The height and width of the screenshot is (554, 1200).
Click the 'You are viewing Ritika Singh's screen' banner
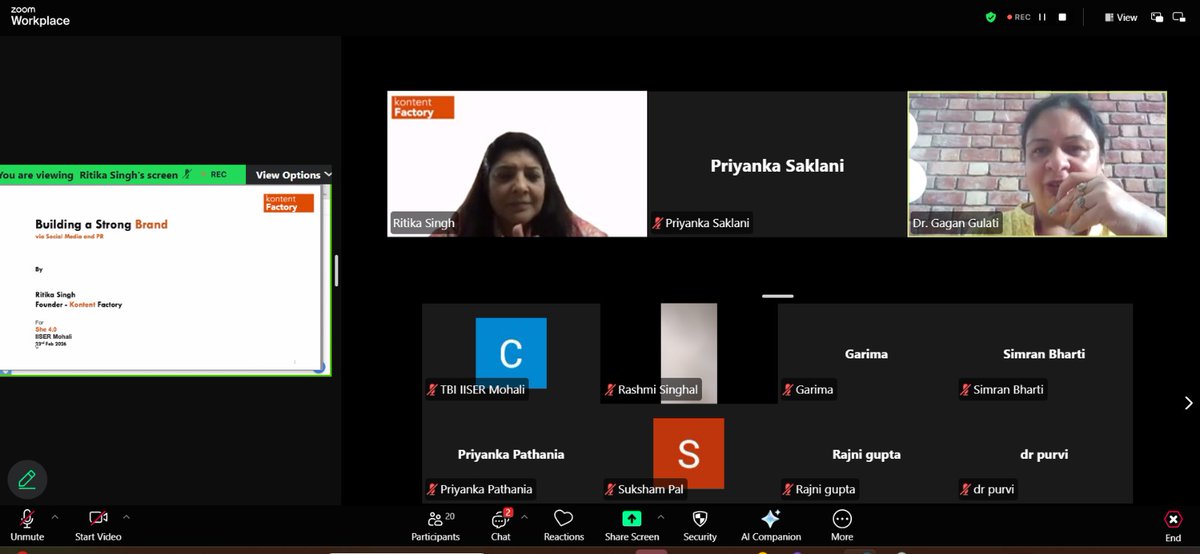tap(122, 175)
